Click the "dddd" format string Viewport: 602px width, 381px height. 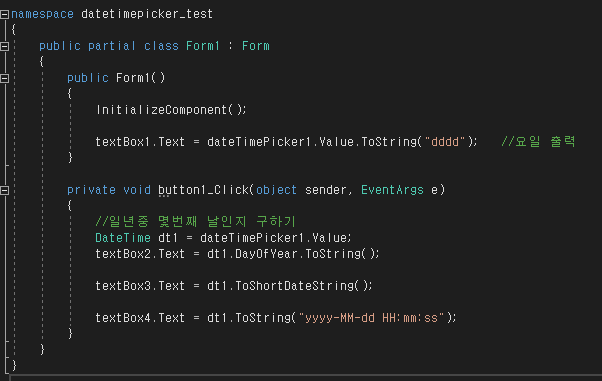tap(445, 142)
